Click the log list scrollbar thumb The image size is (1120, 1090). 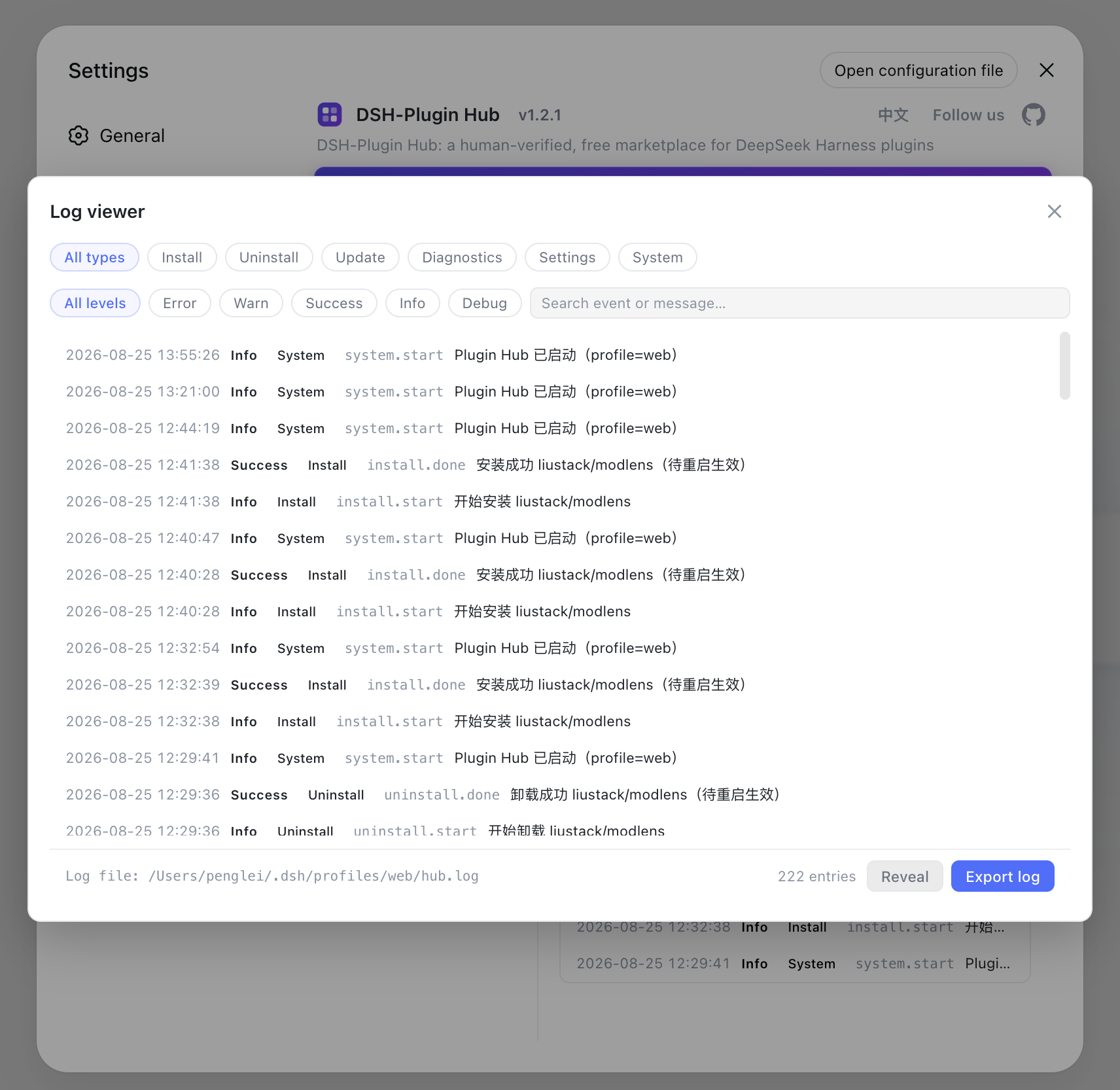tap(1064, 366)
